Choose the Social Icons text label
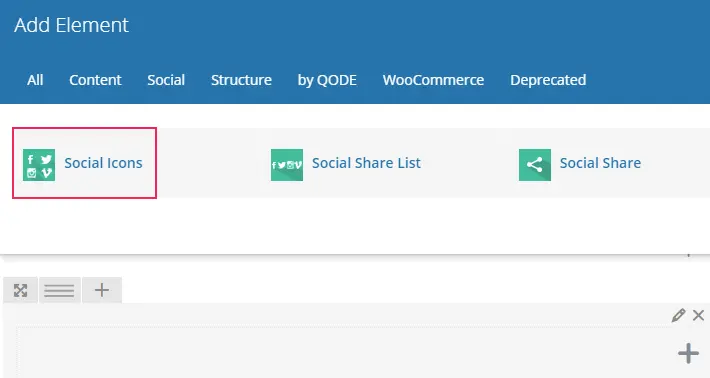710x378 pixels. 103,163
